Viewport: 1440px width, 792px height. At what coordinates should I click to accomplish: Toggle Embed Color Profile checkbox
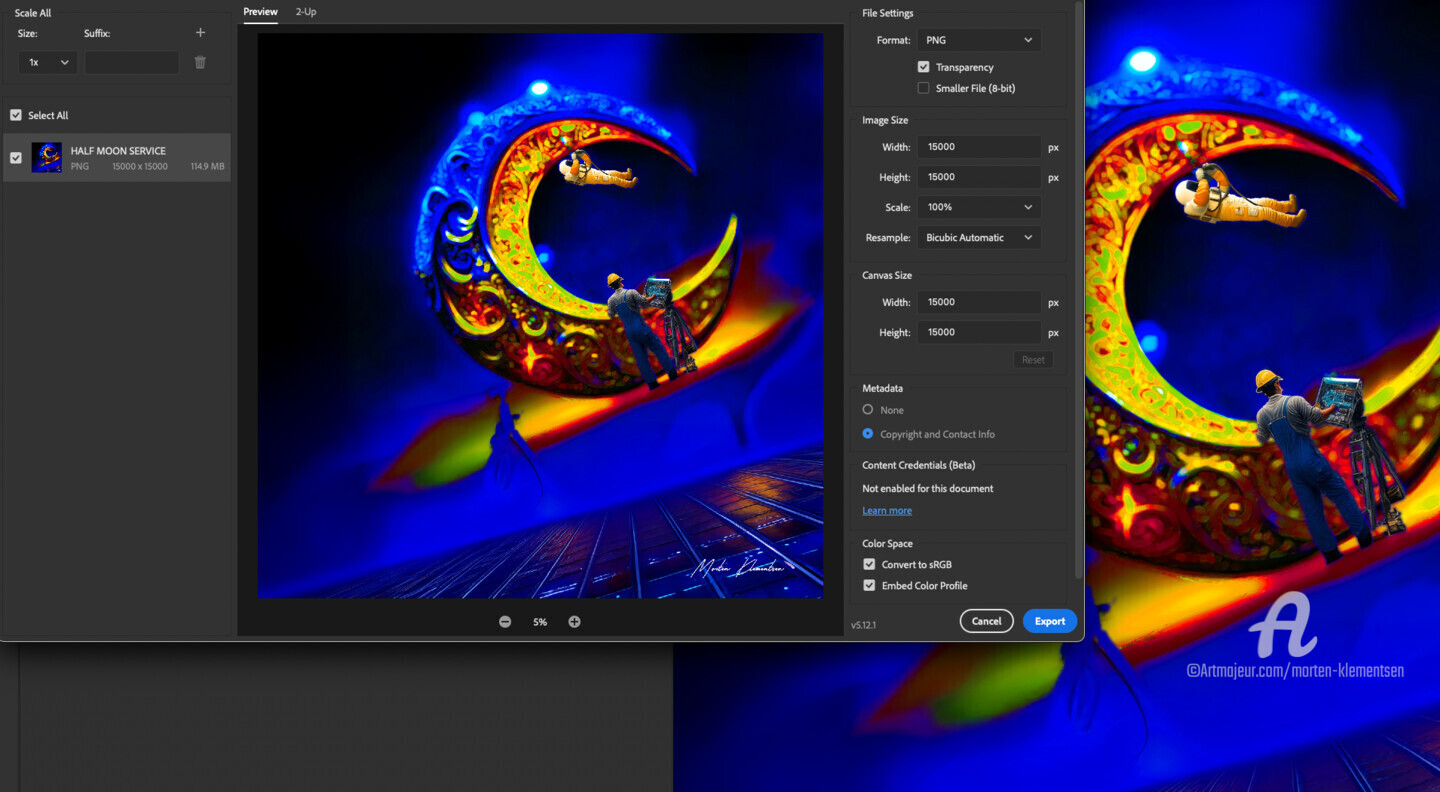[x=869, y=585]
